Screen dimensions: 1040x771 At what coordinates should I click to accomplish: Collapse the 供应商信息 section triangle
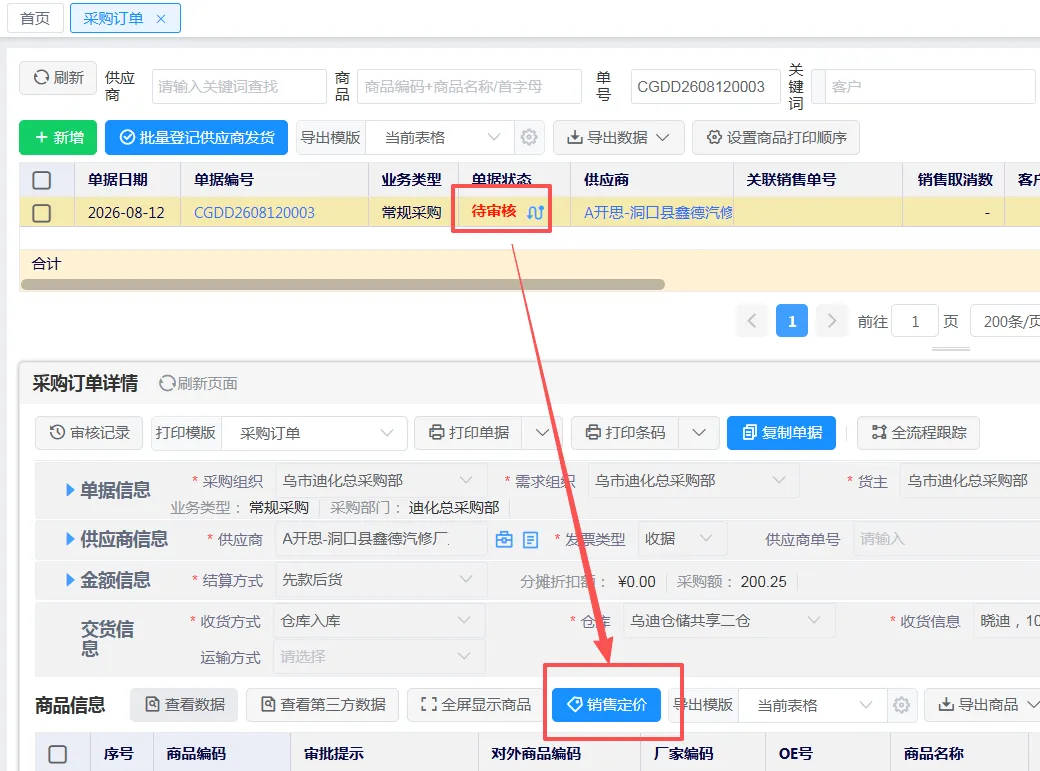pos(70,539)
